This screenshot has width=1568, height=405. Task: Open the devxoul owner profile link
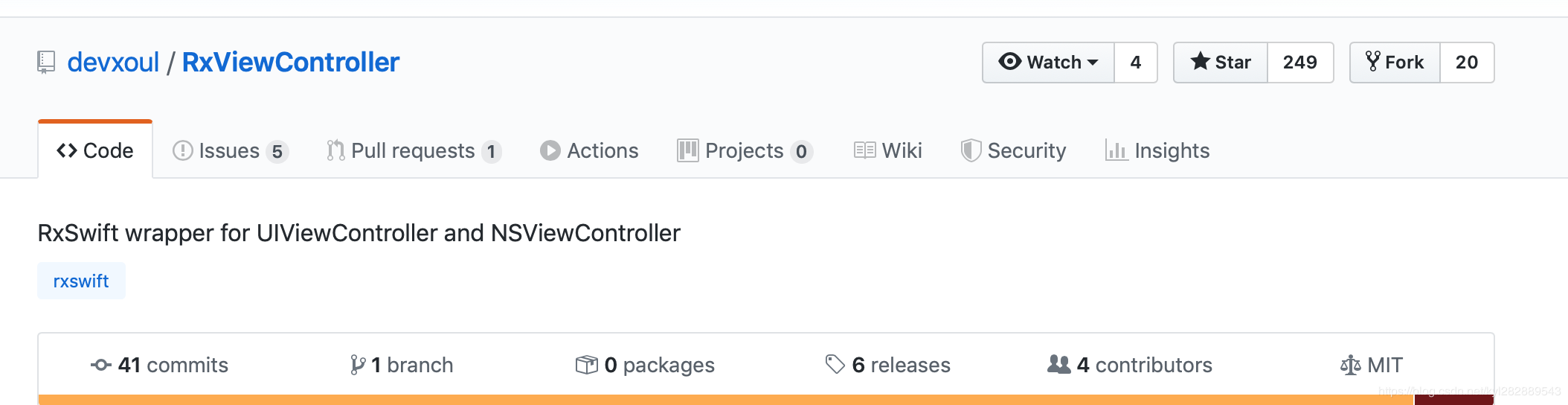pyautogui.click(x=113, y=63)
